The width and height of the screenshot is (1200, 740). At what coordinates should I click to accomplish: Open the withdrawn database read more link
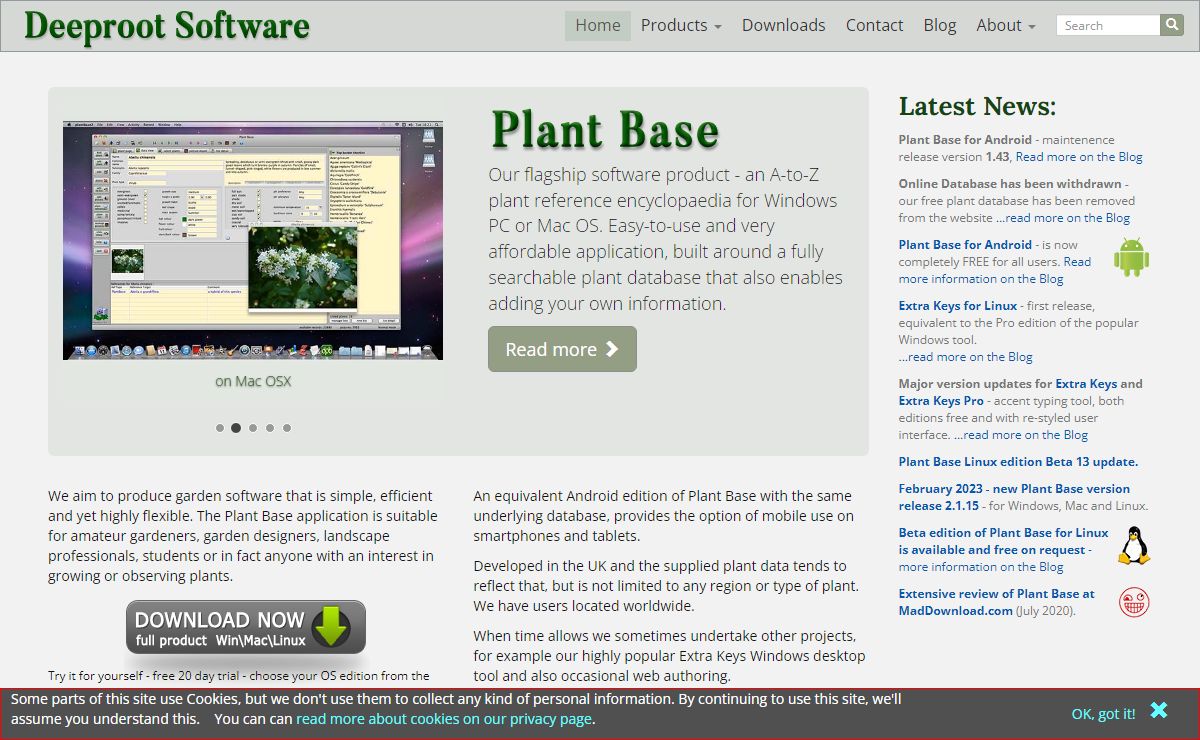pyautogui.click(x=1063, y=218)
